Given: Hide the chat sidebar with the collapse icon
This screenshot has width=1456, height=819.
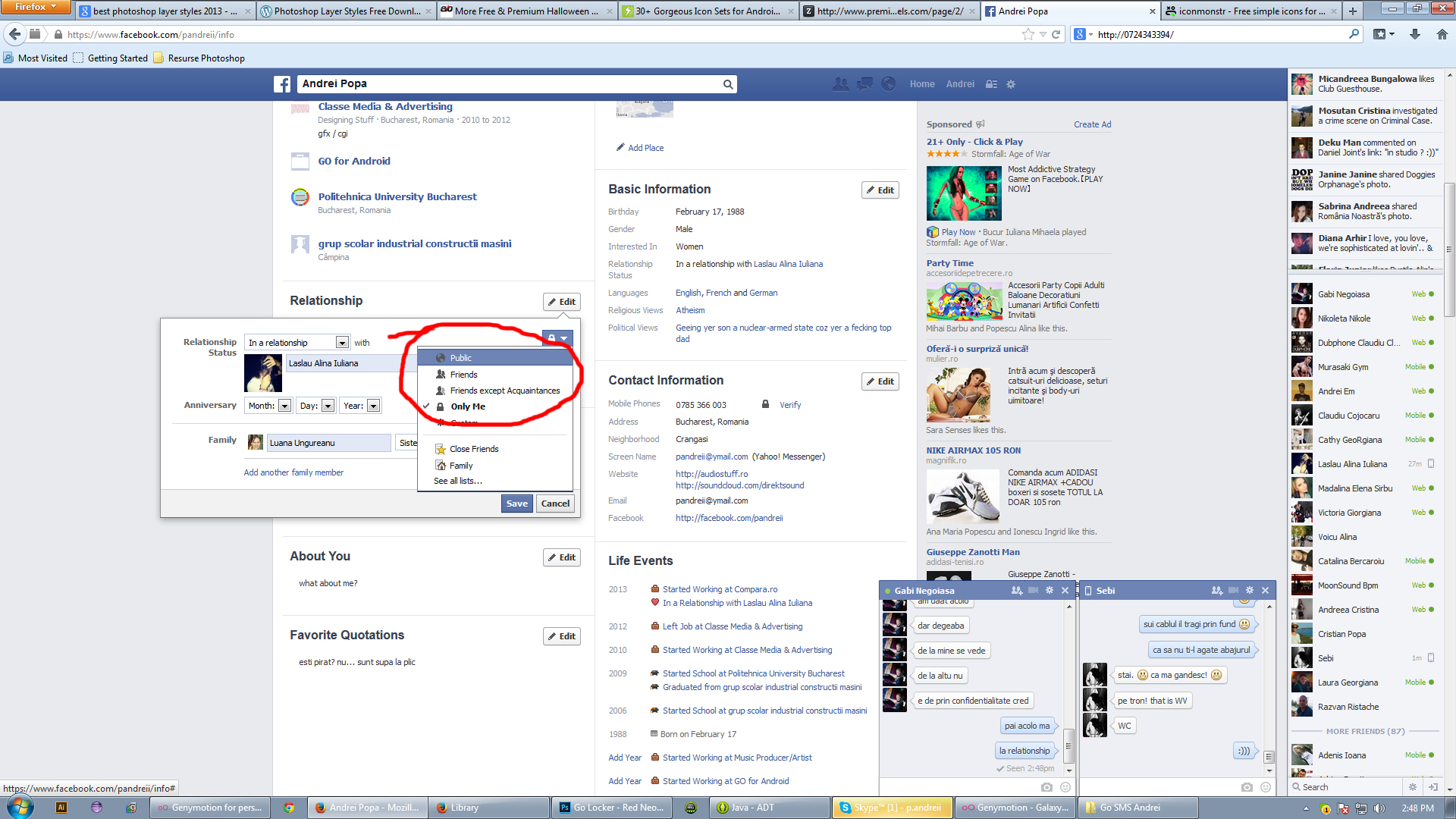Looking at the screenshot, I should 1432,787.
